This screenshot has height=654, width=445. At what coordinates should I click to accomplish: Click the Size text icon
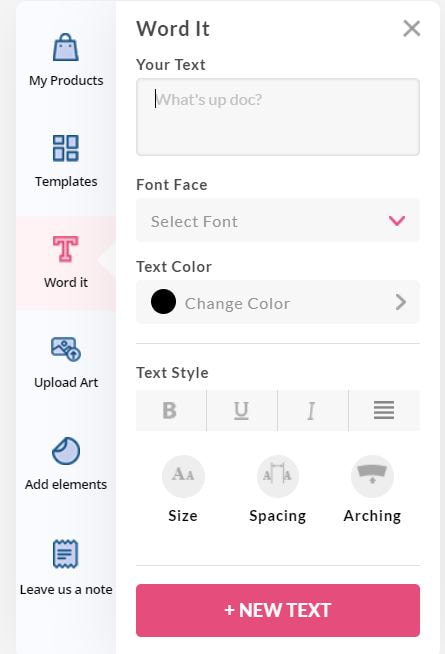(183, 476)
